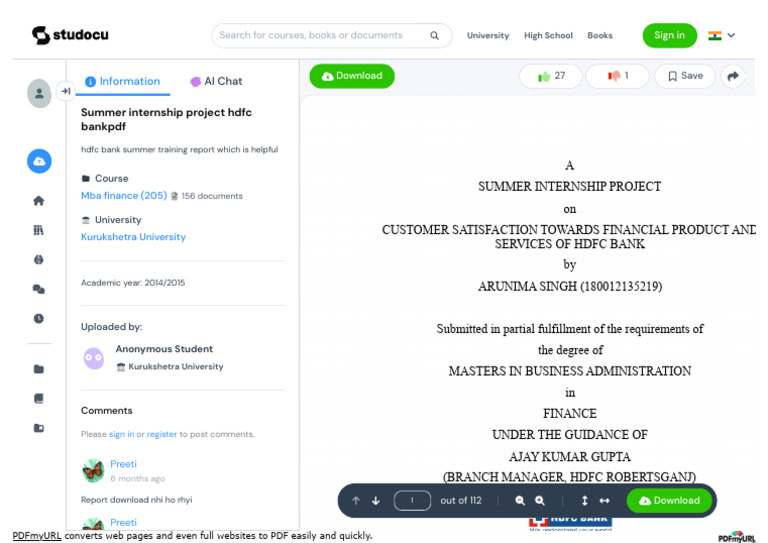Open recent history clock sidebar icon
The width and height of the screenshot is (768, 543).
click(x=39, y=318)
